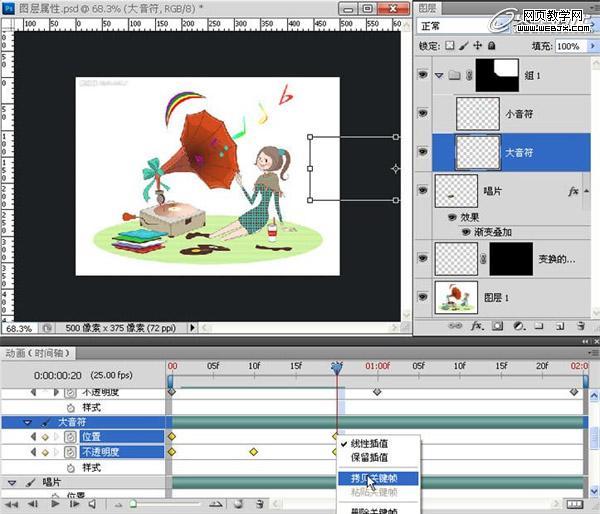
Task: Toggle visibility of 图层 1 layer
Action: point(422,297)
